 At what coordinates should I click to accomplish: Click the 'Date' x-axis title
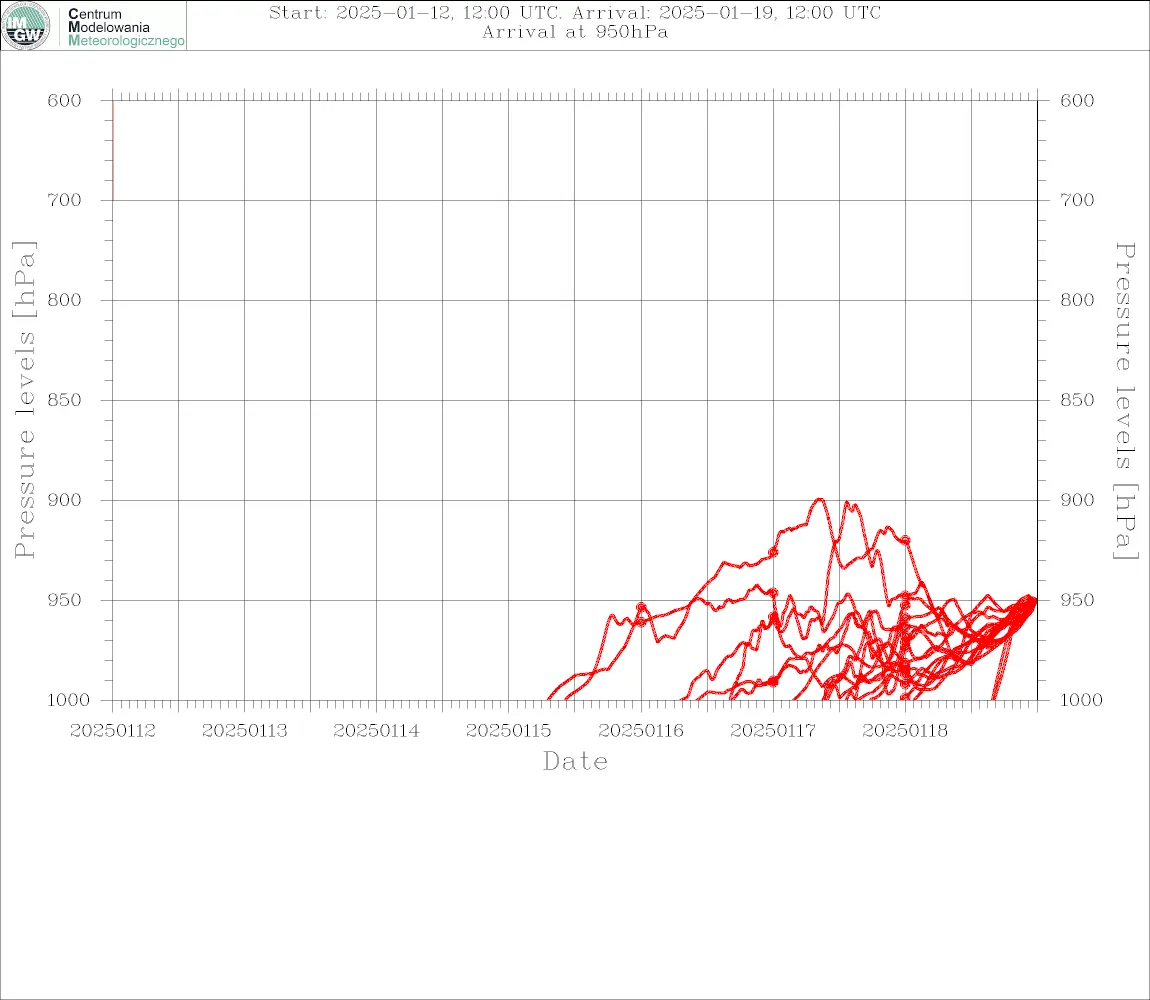click(x=576, y=762)
